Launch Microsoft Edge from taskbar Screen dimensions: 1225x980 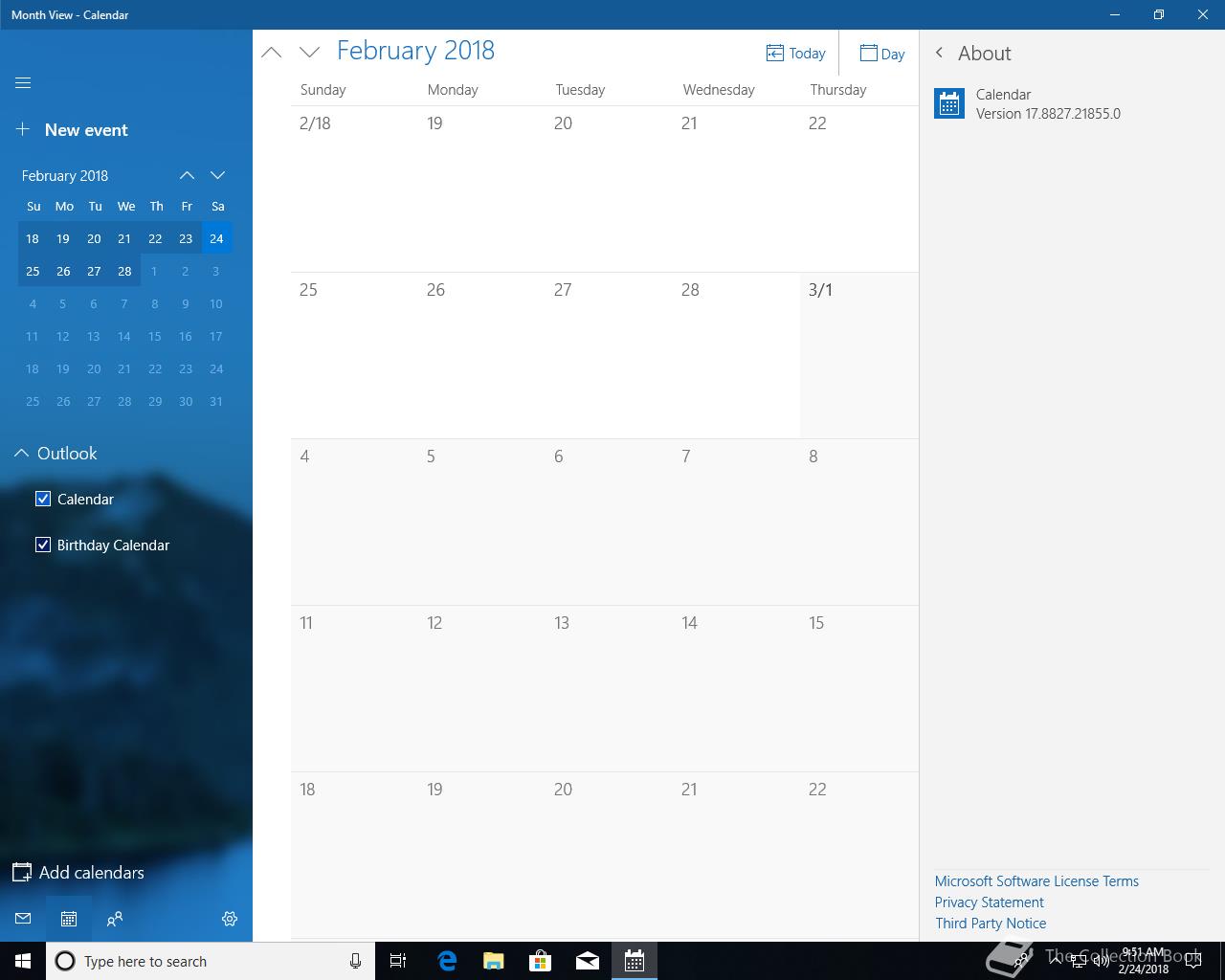(446, 961)
